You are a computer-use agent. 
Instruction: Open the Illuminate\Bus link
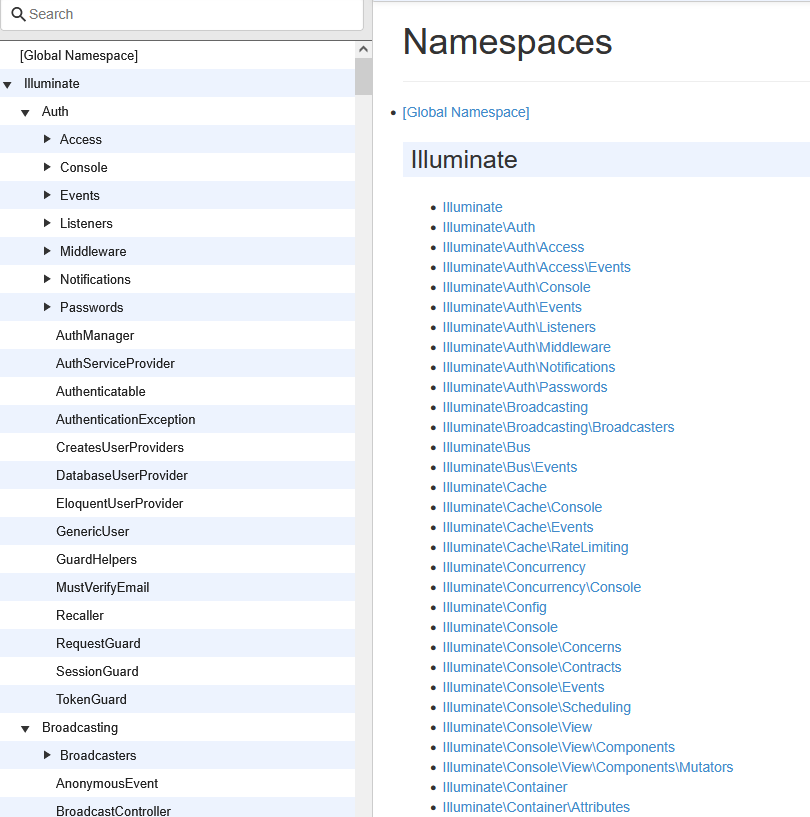486,448
